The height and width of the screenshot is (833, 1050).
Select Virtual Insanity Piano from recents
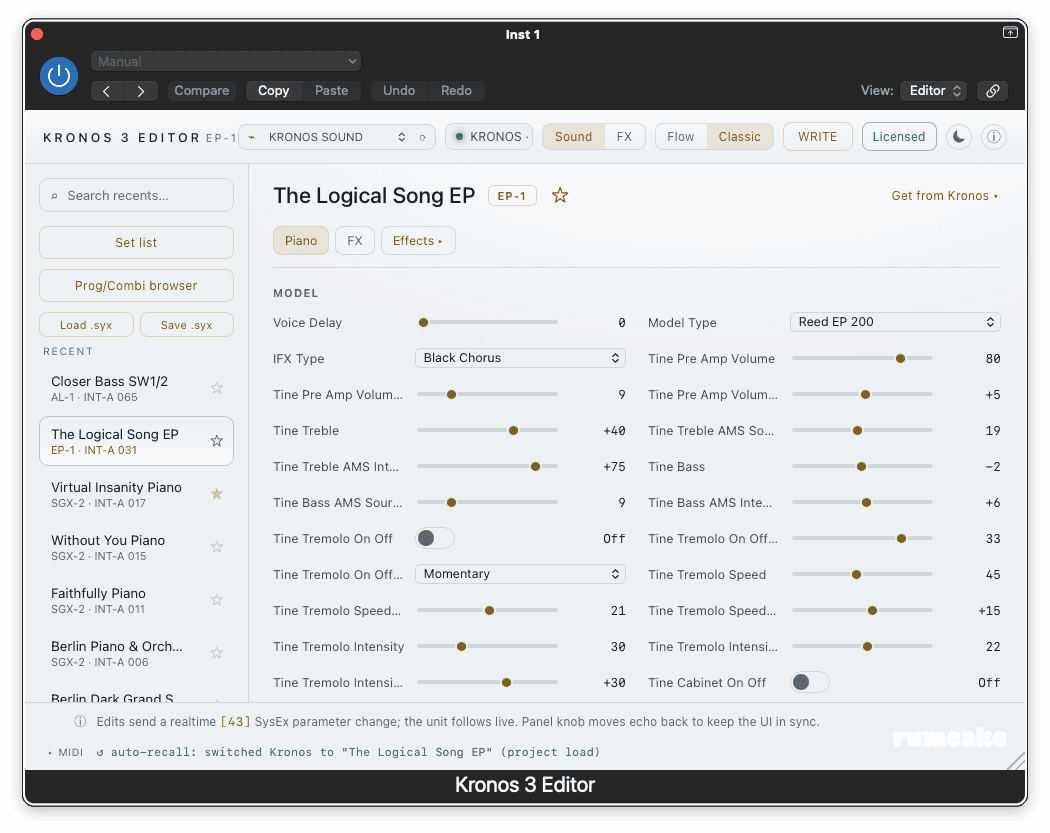[x=136, y=494]
